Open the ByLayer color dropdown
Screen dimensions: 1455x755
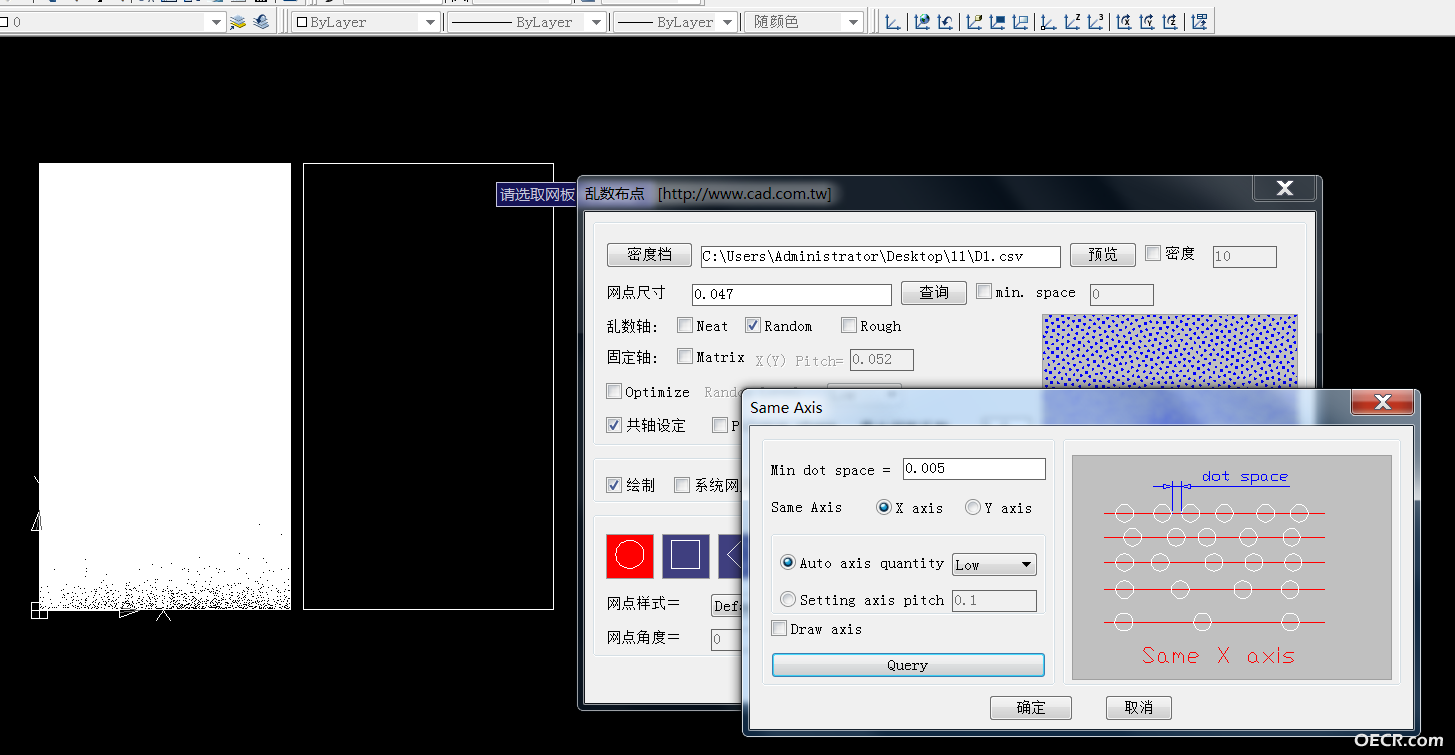click(x=430, y=22)
